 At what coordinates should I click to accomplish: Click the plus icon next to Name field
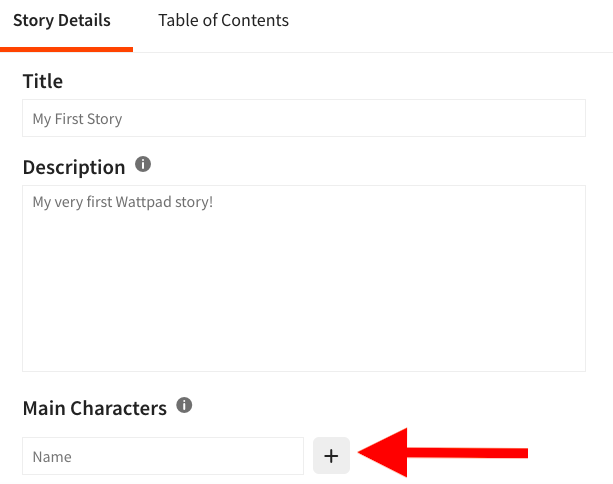pos(331,456)
